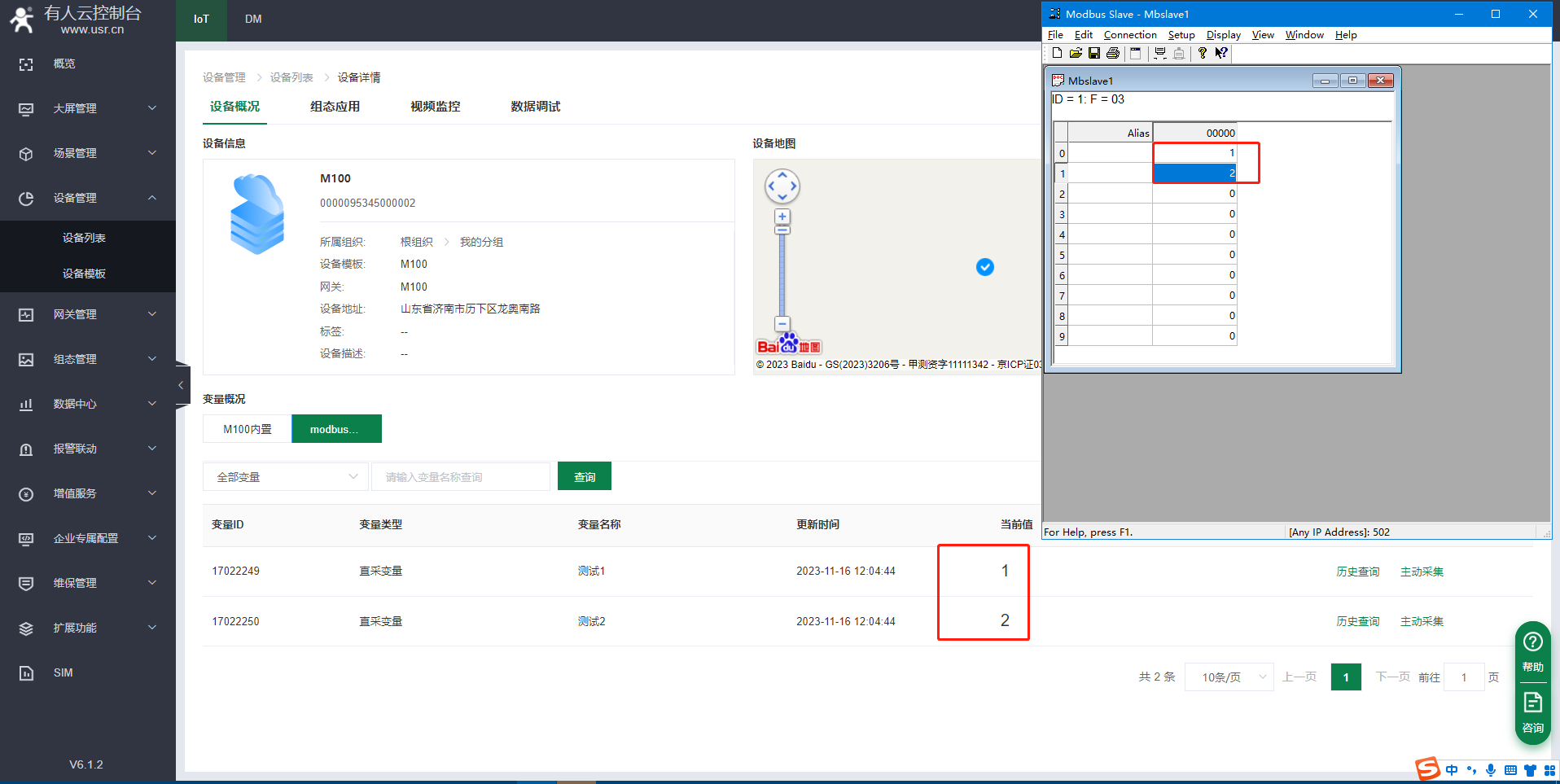The width and height of the screenshot is (1560, 784).
Task: Open the 全部变量 filter dropdown
Action: (286, 477)
